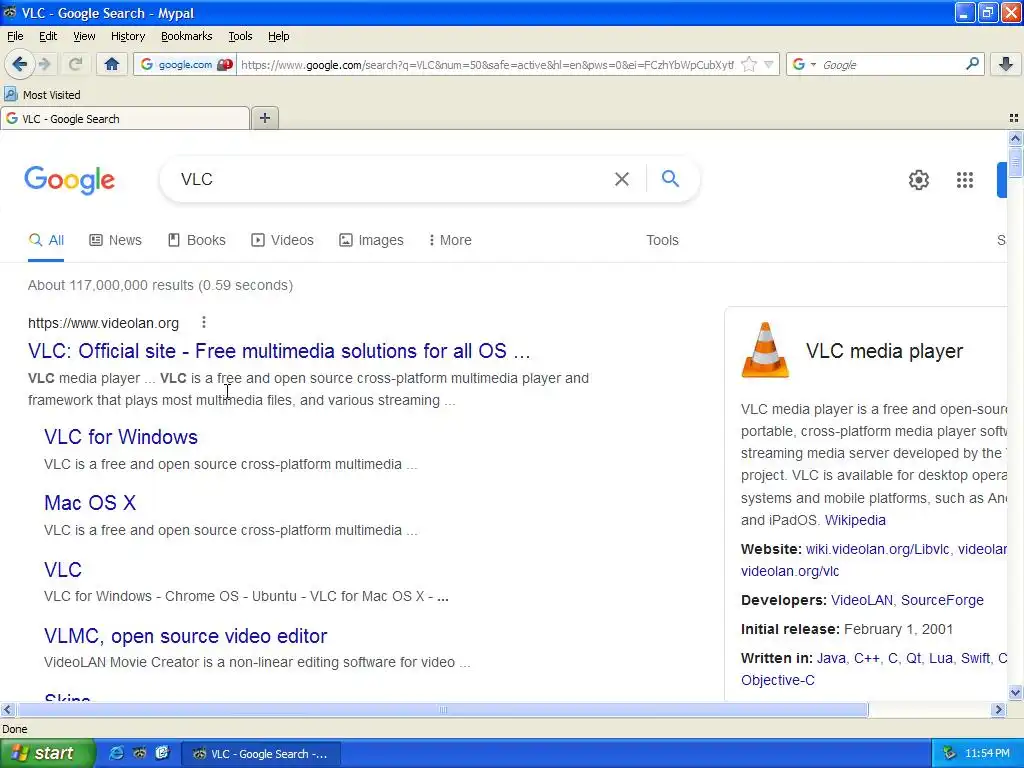This screenshot has width=1024, height=768.
Task: Open the Bookmarks menu
Action: pos(186,36)
